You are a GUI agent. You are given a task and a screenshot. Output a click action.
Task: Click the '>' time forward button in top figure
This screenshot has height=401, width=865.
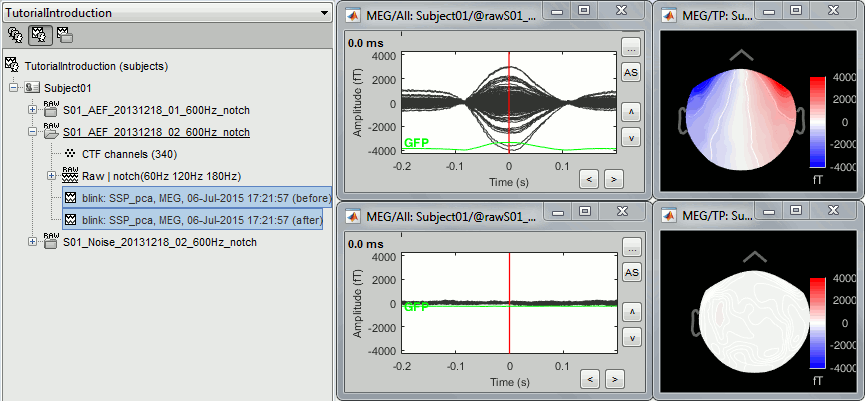point(614,179)
